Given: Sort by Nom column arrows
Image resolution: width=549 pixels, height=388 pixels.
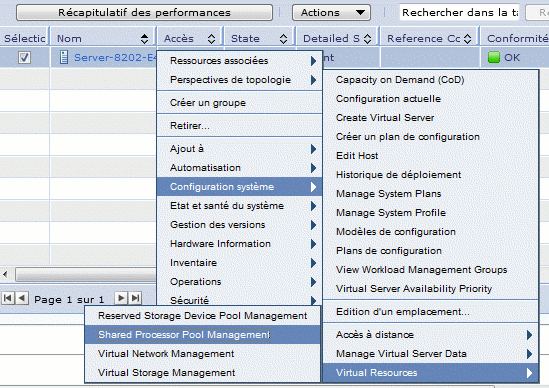Looking at the screenshot, I should coord(144,39).
